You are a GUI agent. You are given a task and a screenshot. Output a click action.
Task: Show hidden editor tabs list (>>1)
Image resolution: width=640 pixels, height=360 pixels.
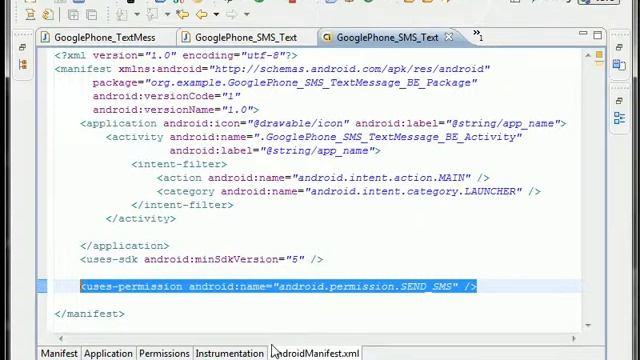(478, 35)
